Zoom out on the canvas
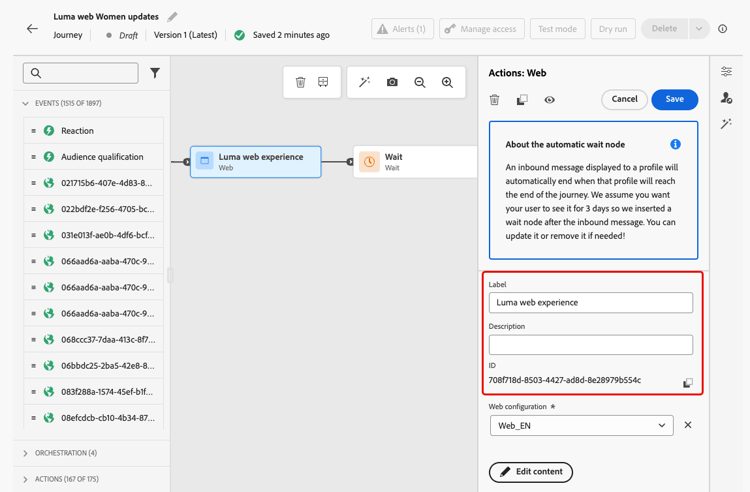The width and height of the screenshot is (750, 492). [x=420, y=82]
